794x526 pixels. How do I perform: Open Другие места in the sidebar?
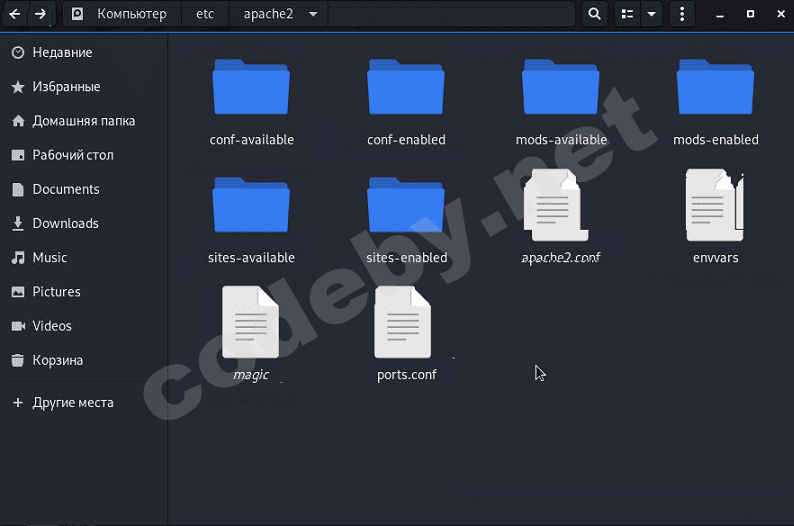pyautogui.click(x=84, y=402)
